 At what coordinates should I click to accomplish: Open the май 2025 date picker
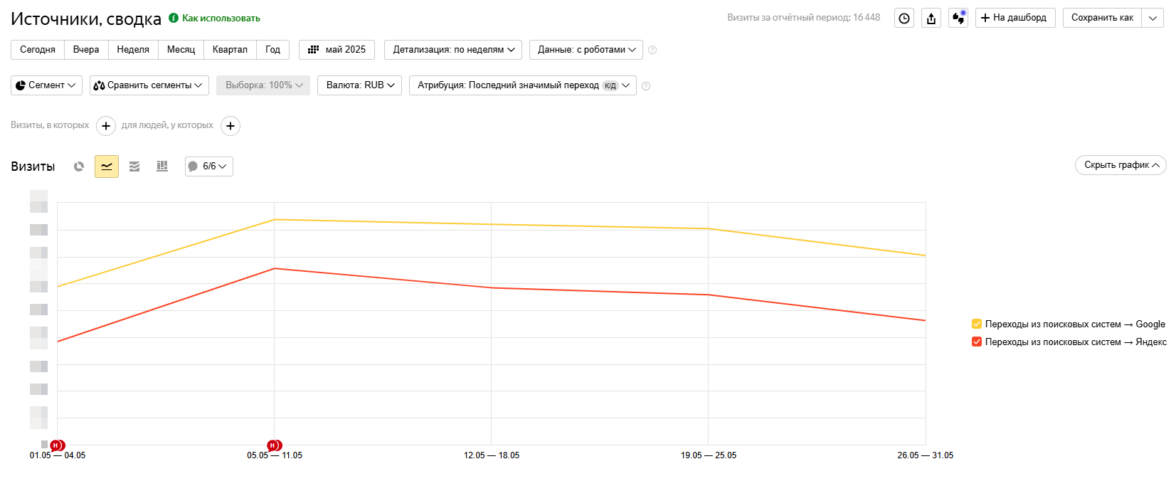pos(336,49)
